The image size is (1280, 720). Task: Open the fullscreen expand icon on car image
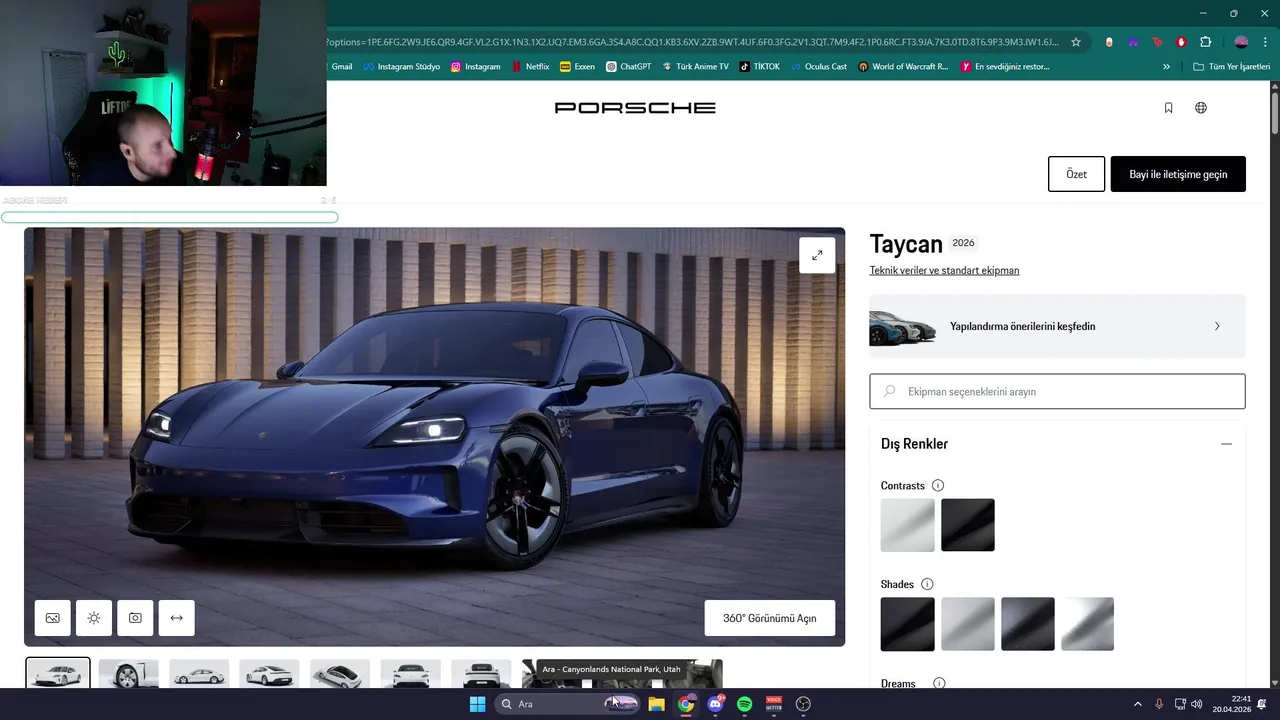point(817,255)
